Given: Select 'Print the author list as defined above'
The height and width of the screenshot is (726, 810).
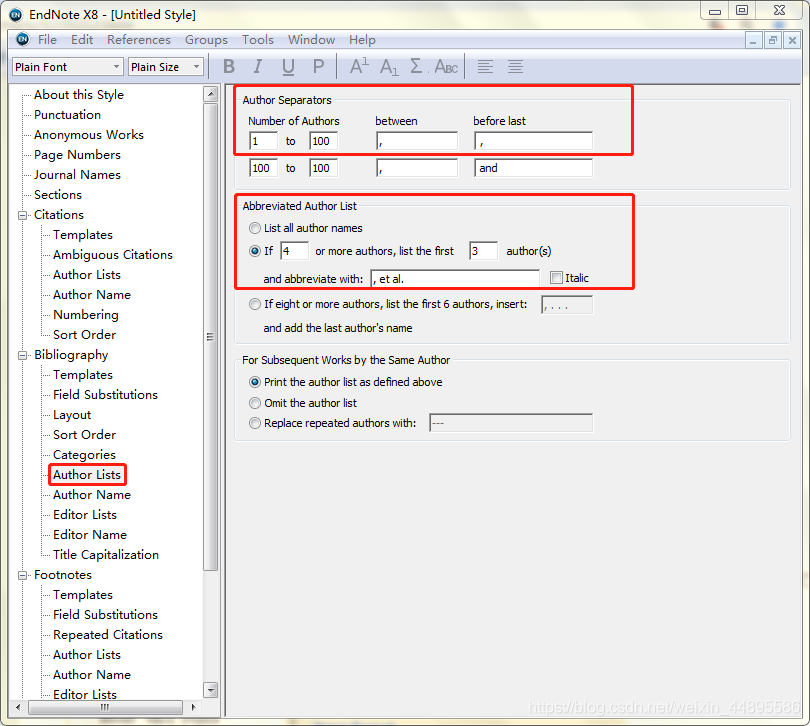Looking at the screenshot, I should (x=255, y=382).
